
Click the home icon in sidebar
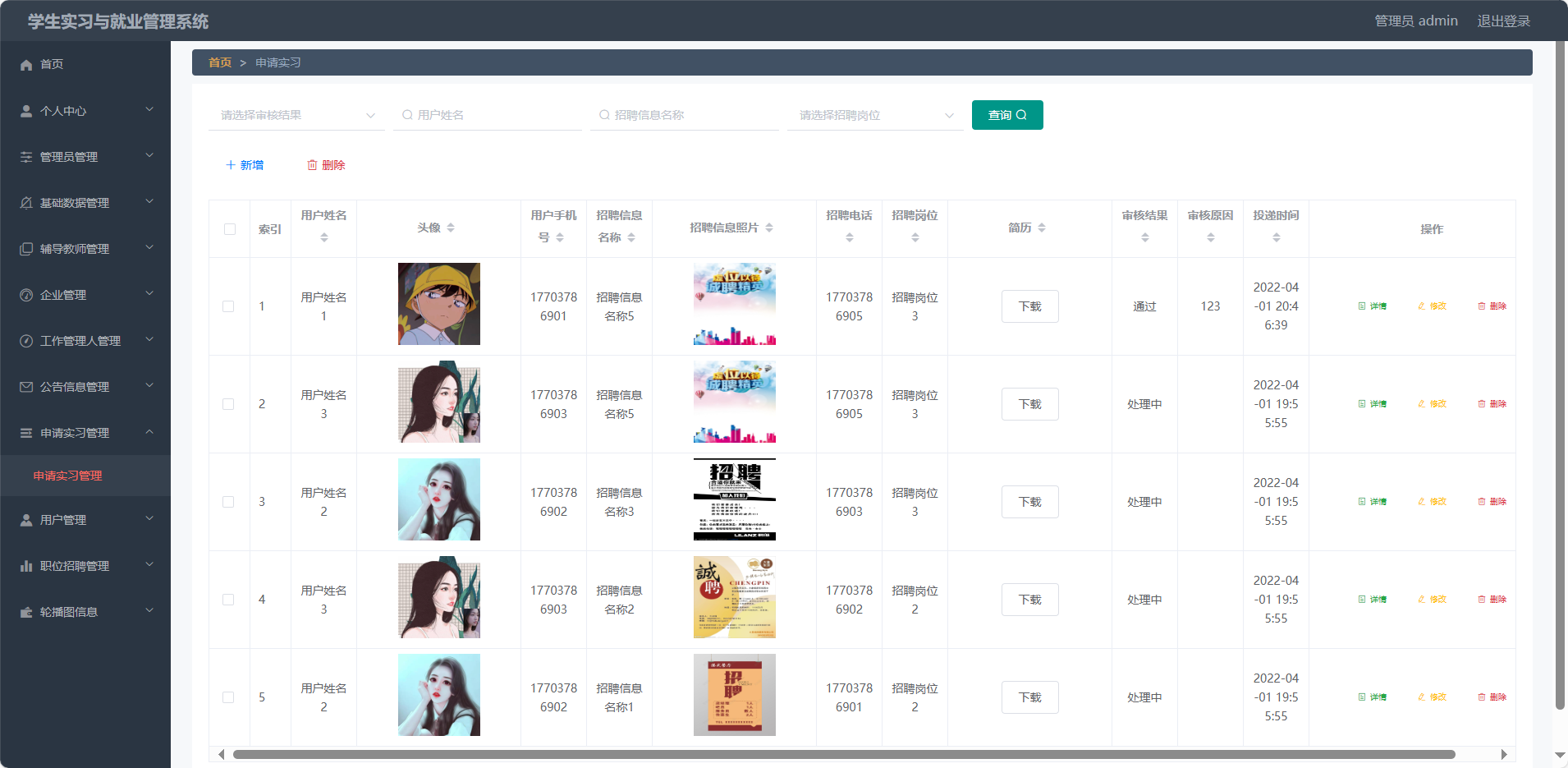click(26, 65)
